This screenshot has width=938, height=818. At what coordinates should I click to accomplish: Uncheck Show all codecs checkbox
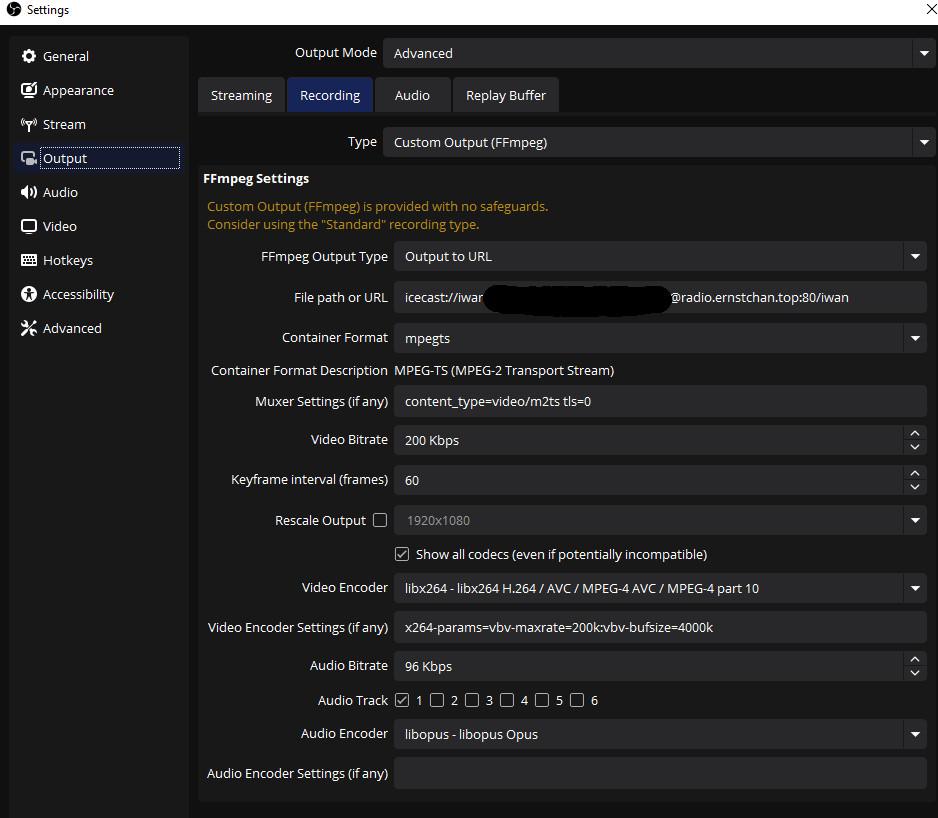point(402,554)
